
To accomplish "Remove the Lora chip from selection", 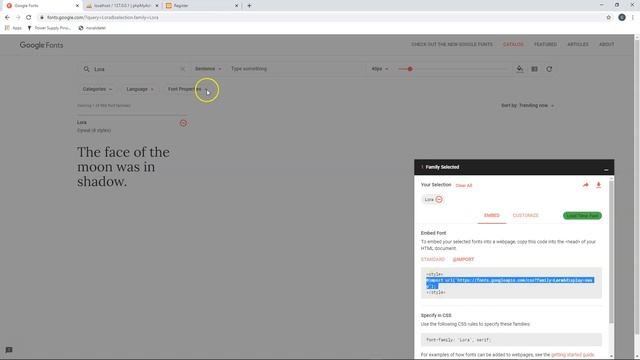I will tap(439, 199).
